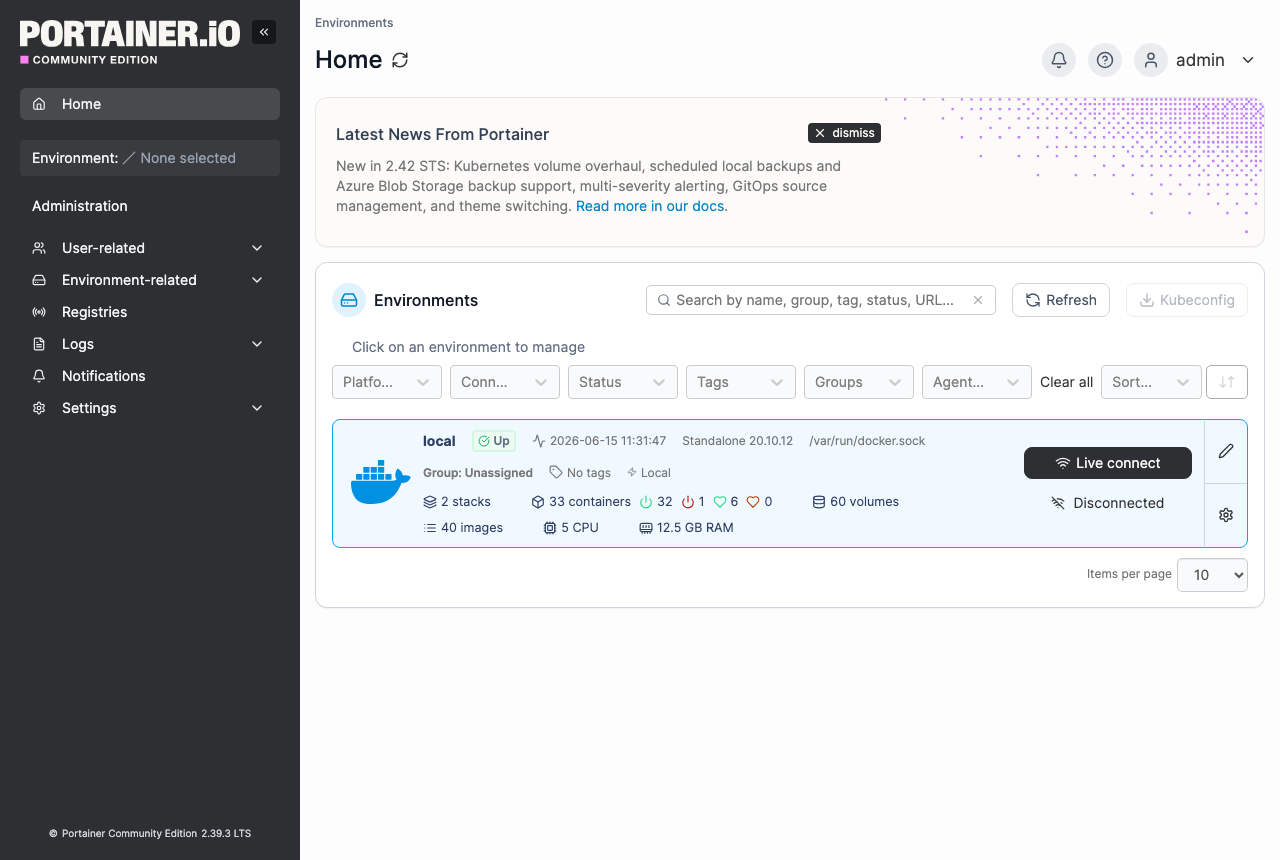Click the images list icon in local

tap(430, 528)
